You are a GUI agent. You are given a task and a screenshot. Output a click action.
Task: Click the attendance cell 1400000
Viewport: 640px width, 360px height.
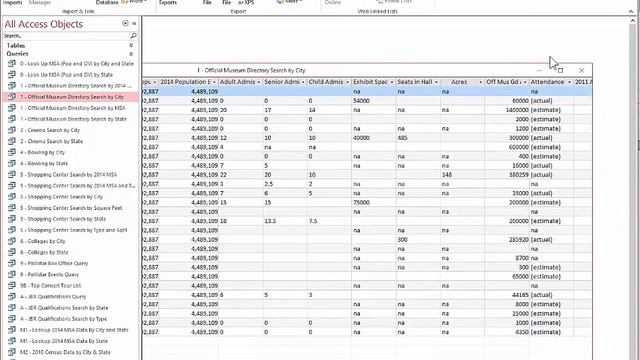[x=507, y=110]
